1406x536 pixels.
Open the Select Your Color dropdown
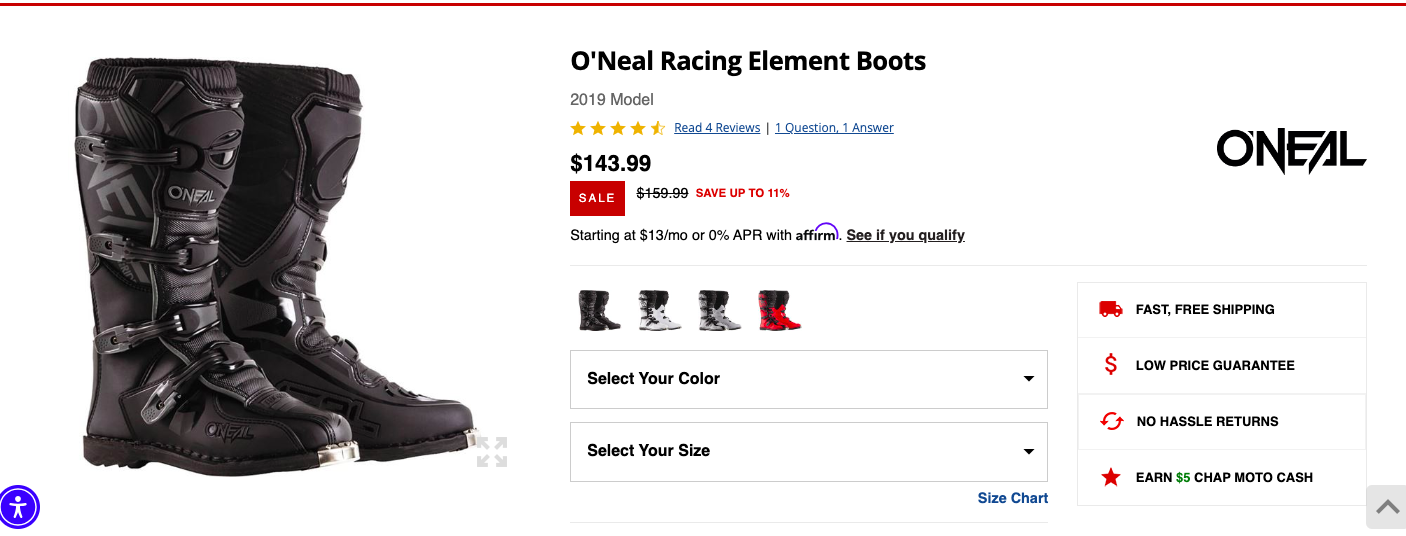click(x=808, y=379)
